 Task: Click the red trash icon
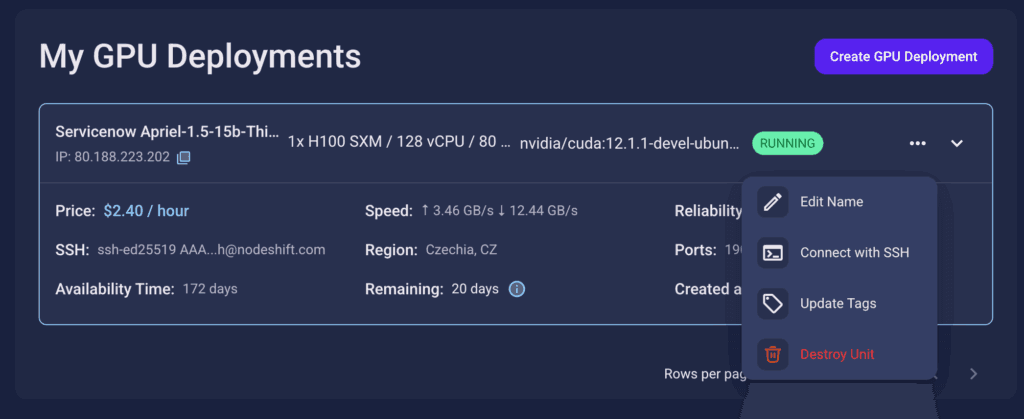[x=772, y=354]
